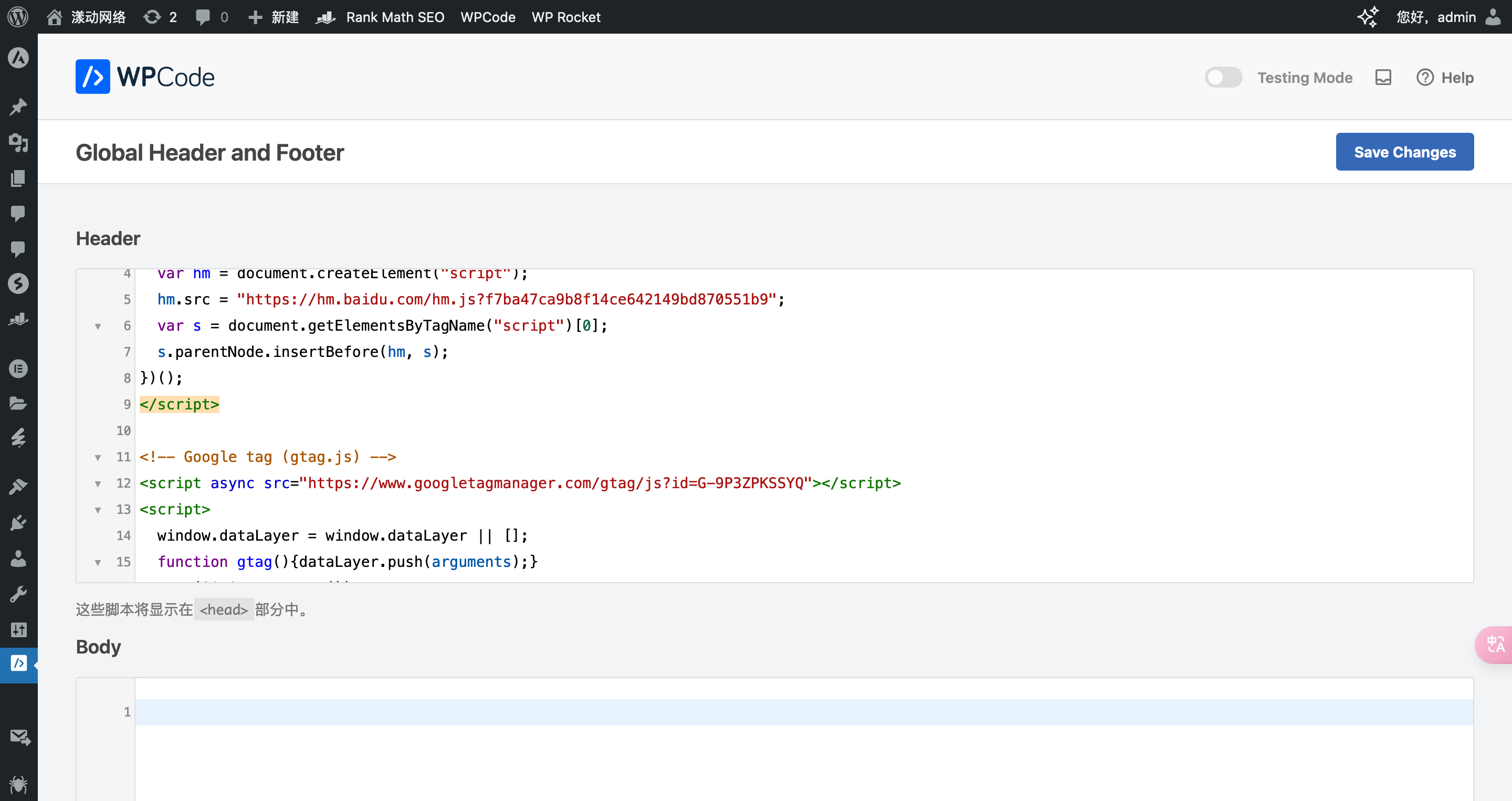
Task: Click the window.dataLayer code line
Action: point(342,535)
